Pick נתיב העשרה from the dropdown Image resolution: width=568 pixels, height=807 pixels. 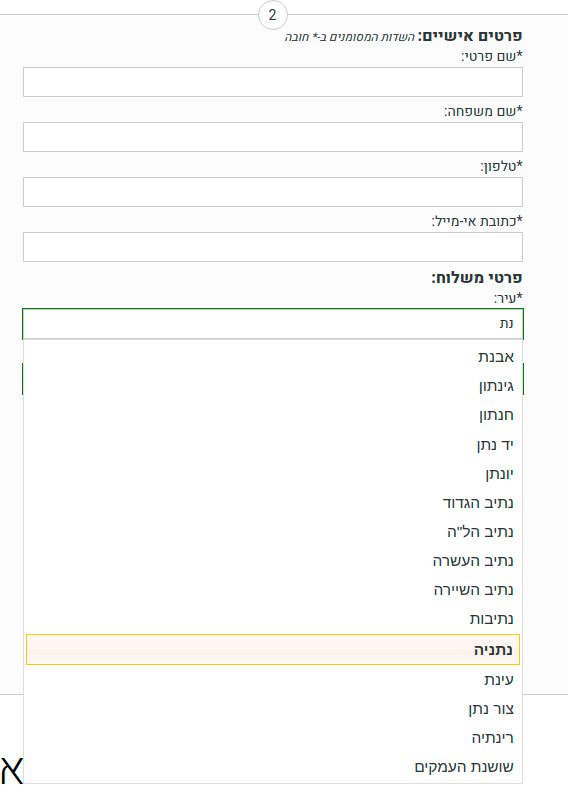(x=273, y=561)
